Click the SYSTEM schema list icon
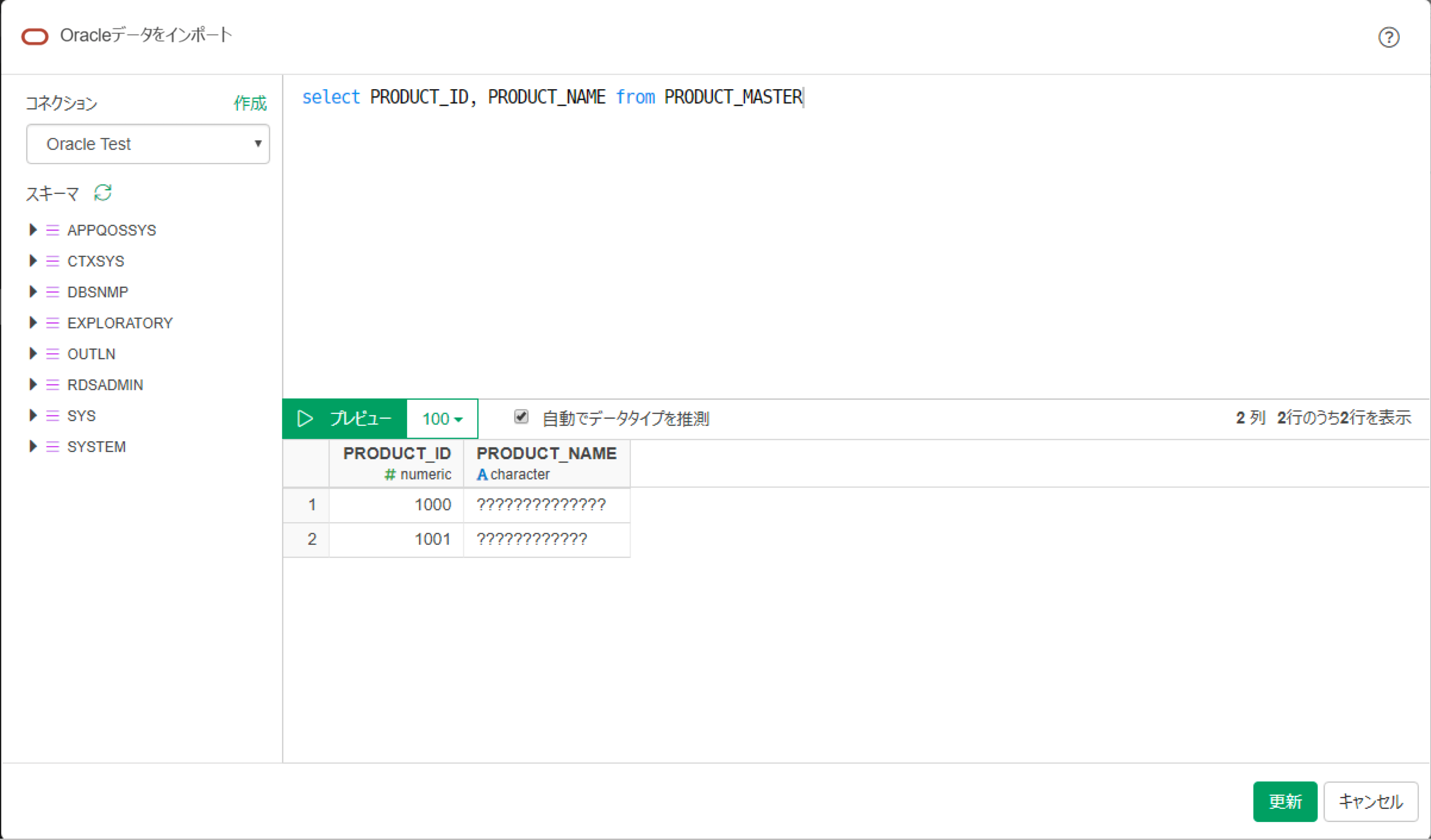1431x840 pixels. coord(53,446)
